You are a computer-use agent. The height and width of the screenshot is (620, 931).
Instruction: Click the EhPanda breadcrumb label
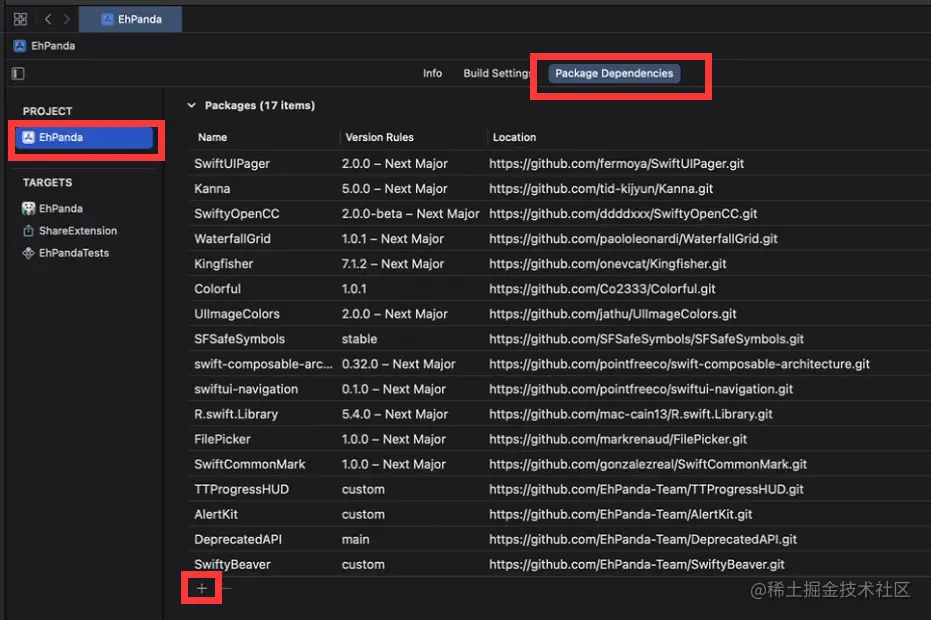click(53, 46)
